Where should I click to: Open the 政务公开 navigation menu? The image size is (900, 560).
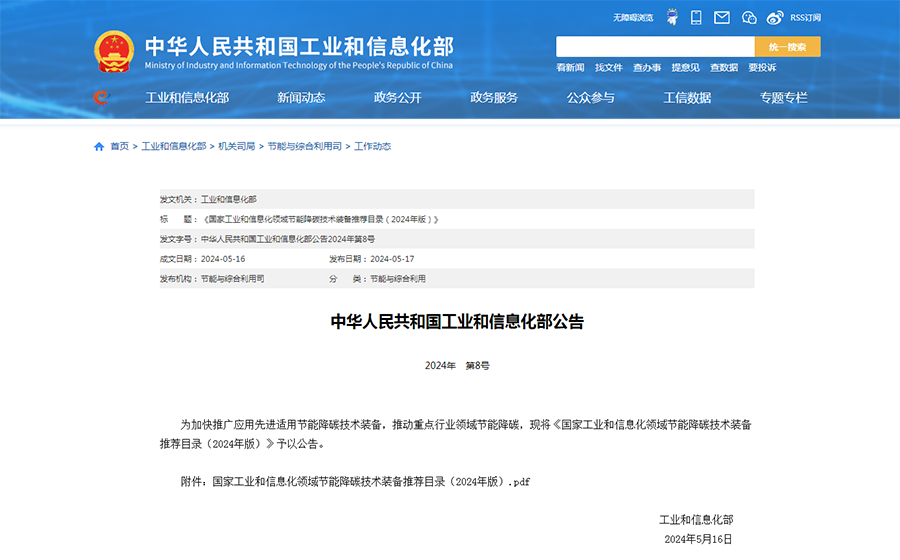[398, 97]
